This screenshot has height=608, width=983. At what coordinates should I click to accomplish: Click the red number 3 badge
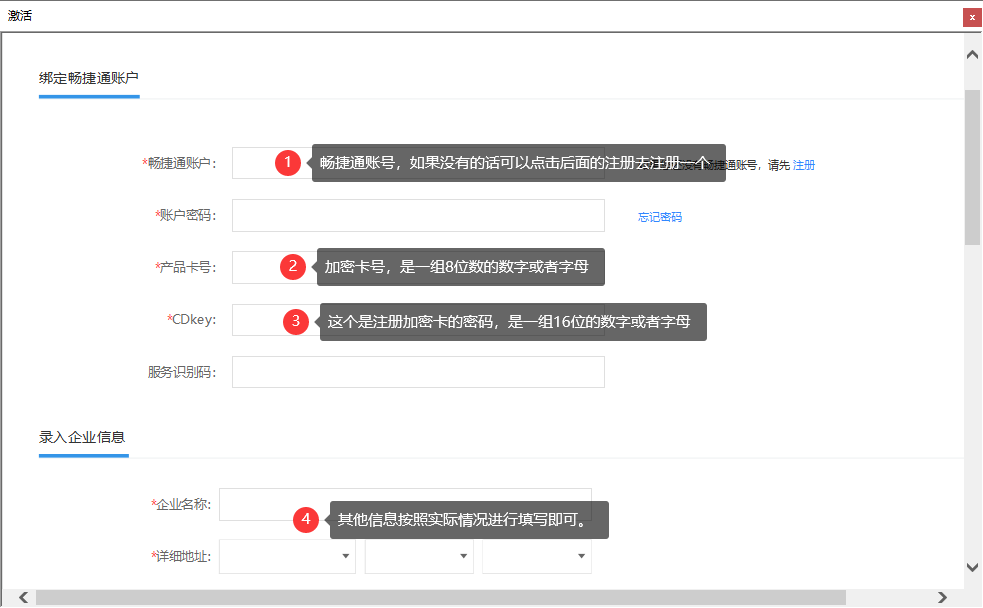(x=294, y=321)
